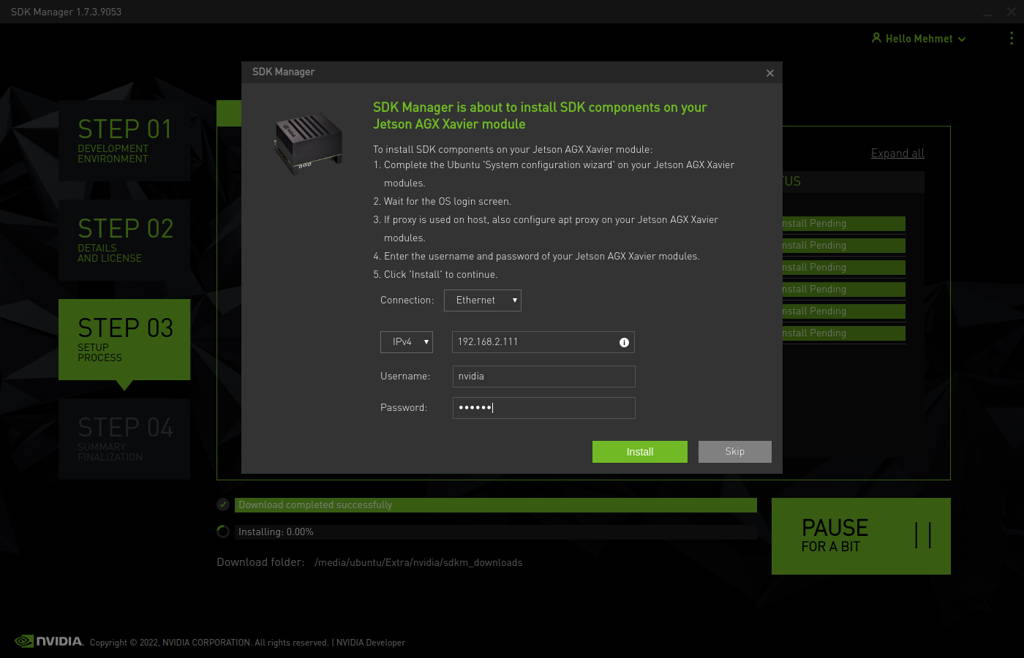Expand the Hello Mehmet account menu

point(919,39)
